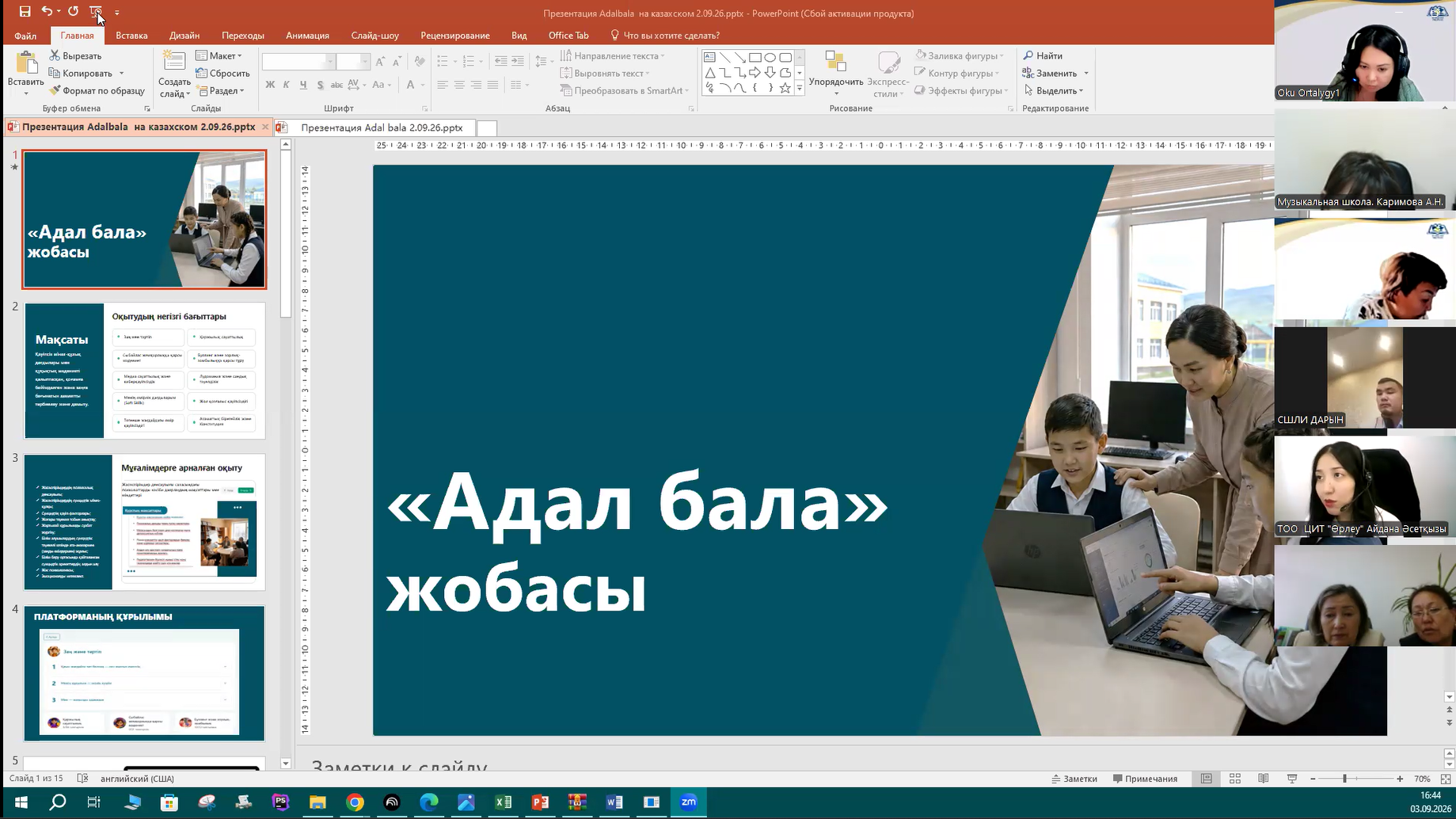Launch Zoom from the Windows taskbar

[688, 802]
